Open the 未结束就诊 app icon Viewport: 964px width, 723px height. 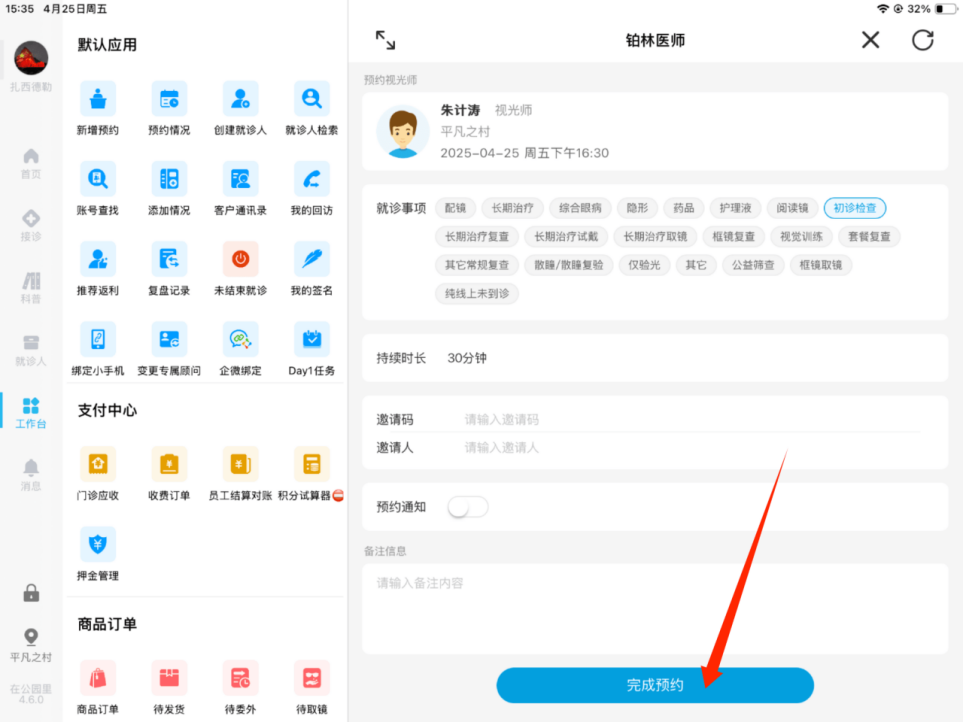click(240, 259)
